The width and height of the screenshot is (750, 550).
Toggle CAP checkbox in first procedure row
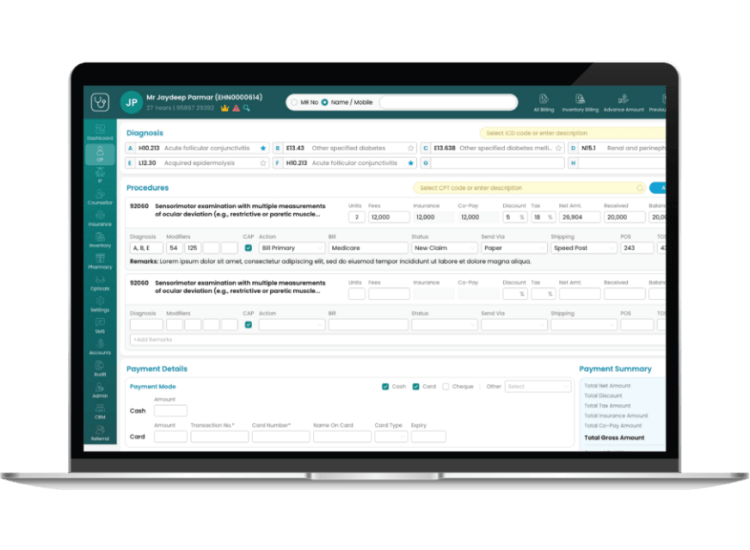click(x=248, y=247)
